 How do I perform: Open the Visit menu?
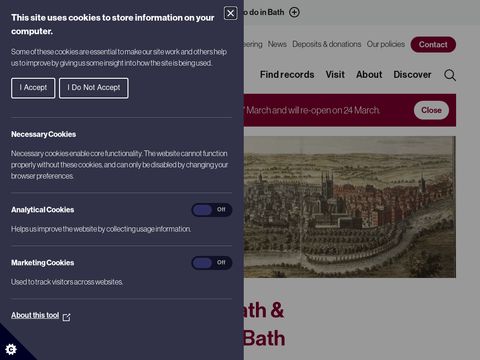[x=335, y=75]
